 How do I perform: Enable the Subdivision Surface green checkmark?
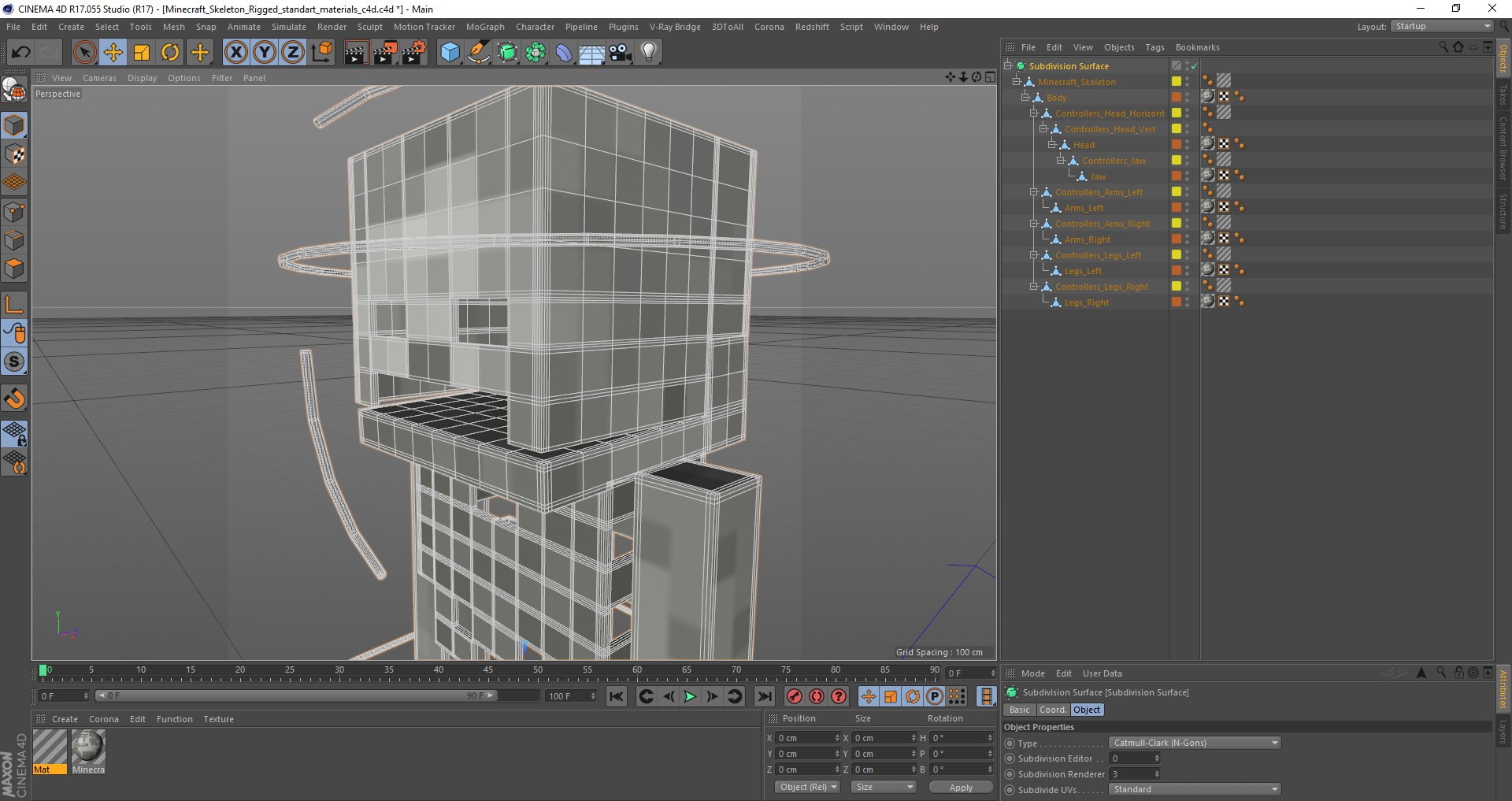tap(1195, 66)
